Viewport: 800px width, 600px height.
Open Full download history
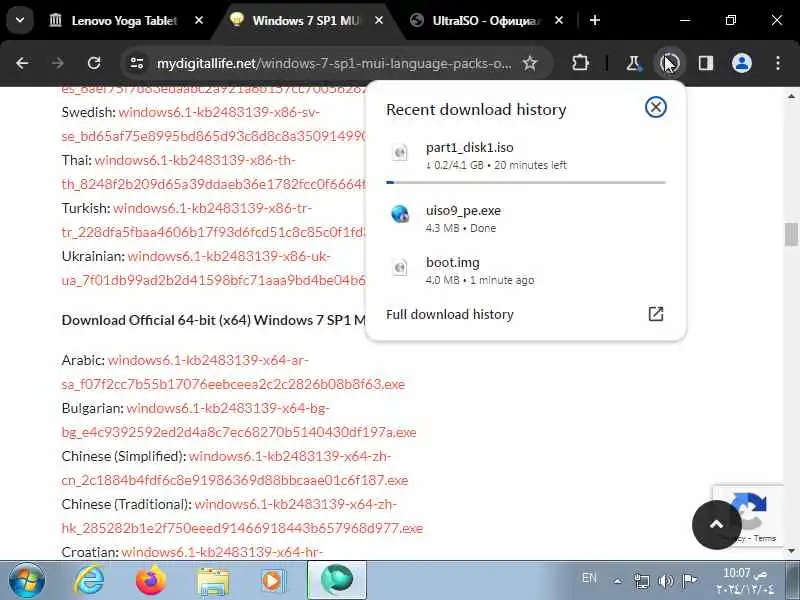(526, 314)
